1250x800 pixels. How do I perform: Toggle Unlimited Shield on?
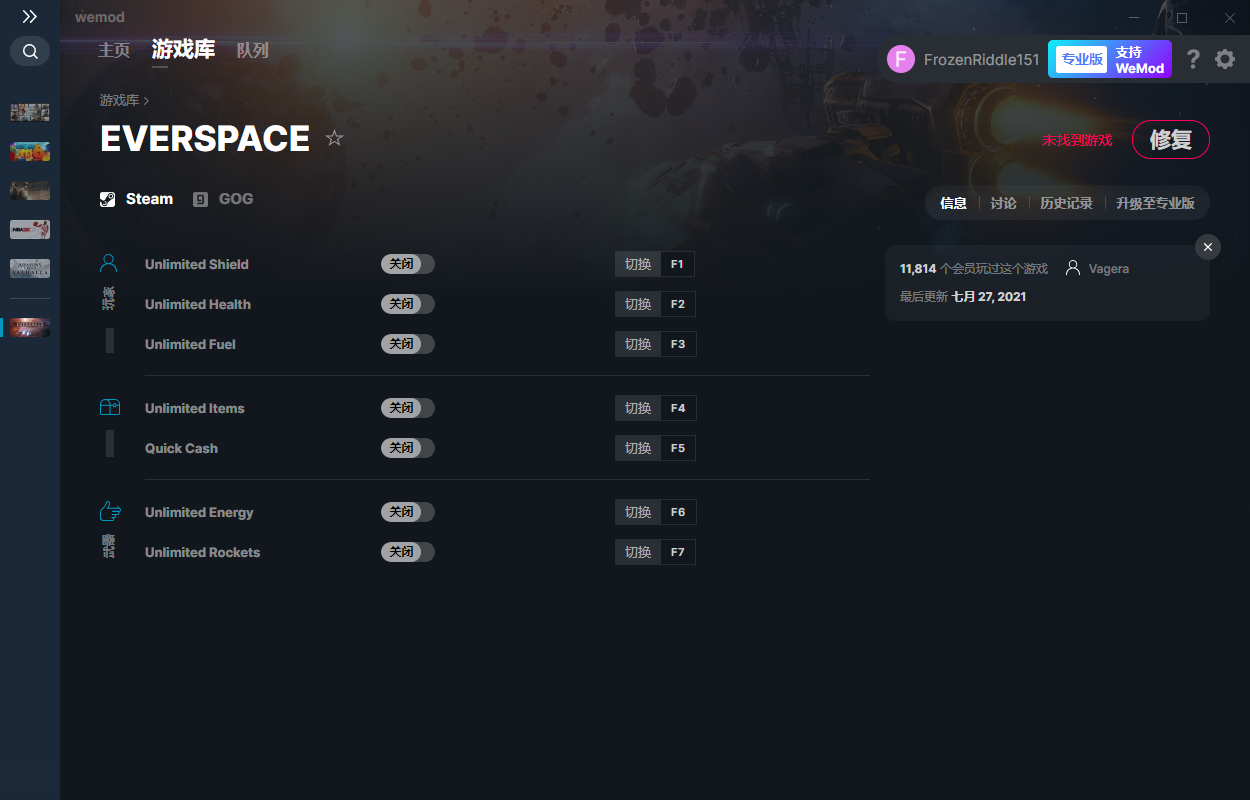(x=408, y=264)
